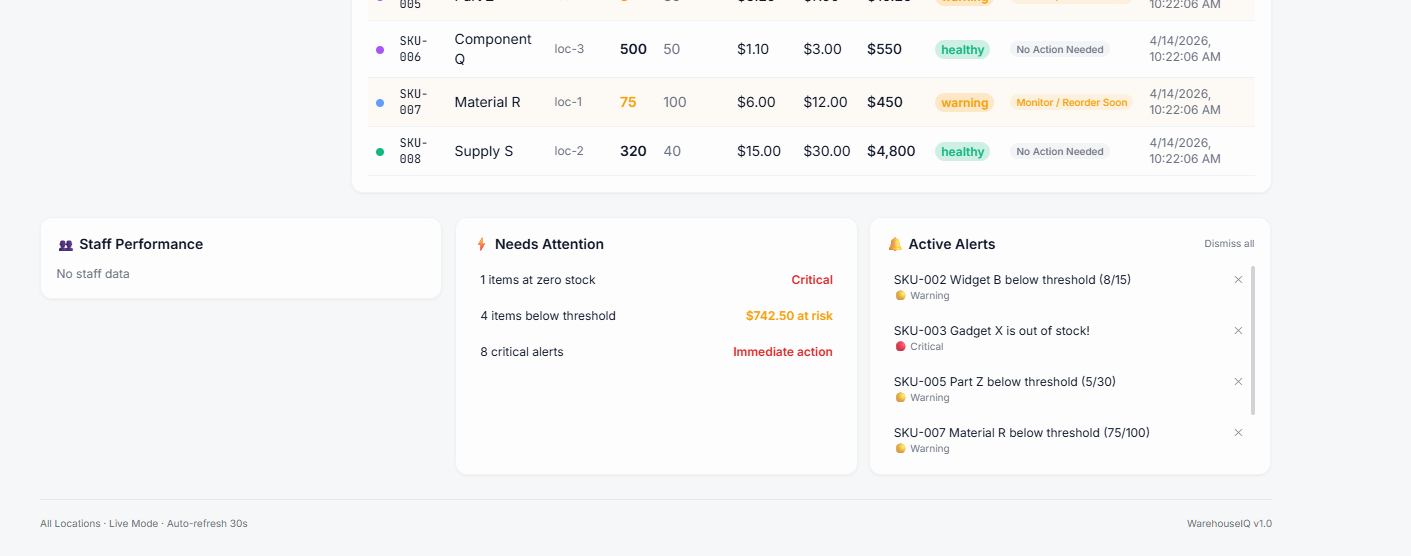Viewport: 1411px width, 556px height.
Task: Click the blue dot beside SKU-007
Action: (x=380, y=102)
